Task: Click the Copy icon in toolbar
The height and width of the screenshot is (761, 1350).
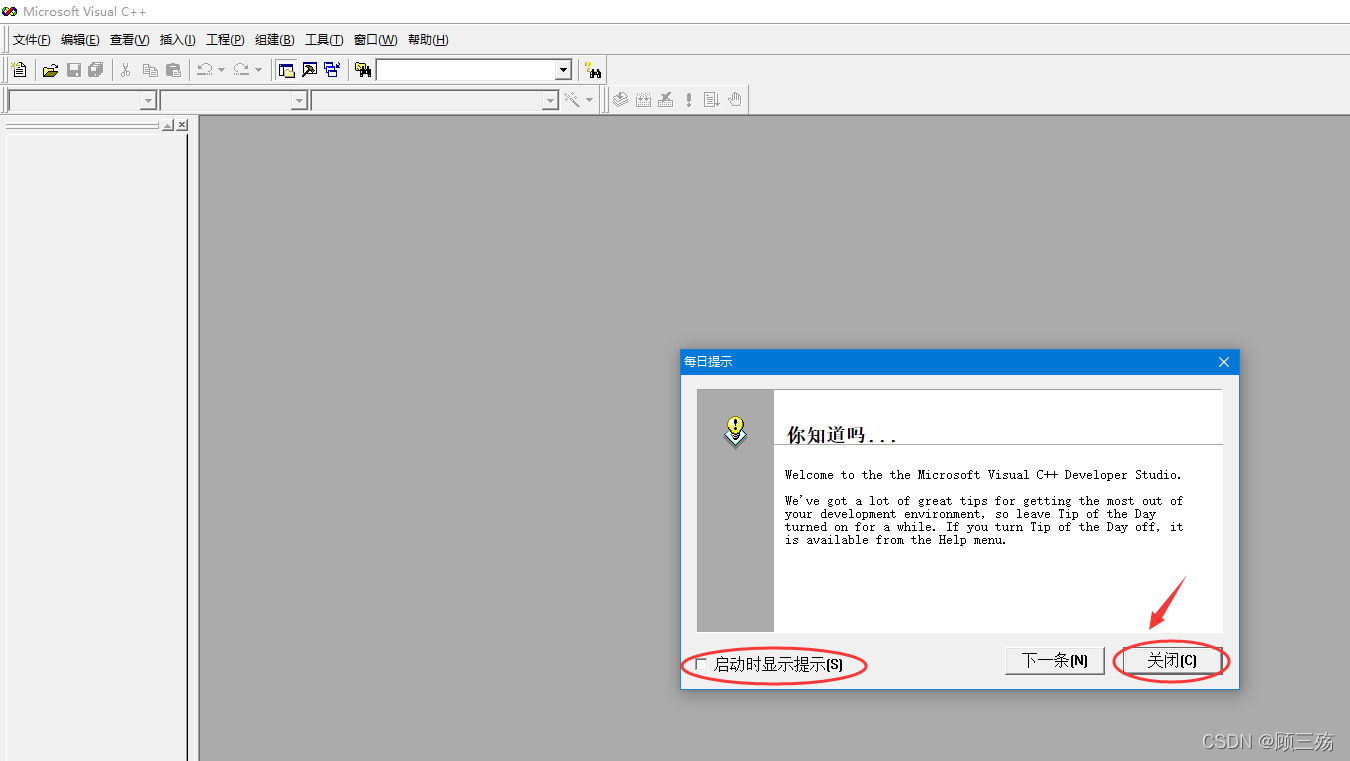Action: [x=150, y=70]
